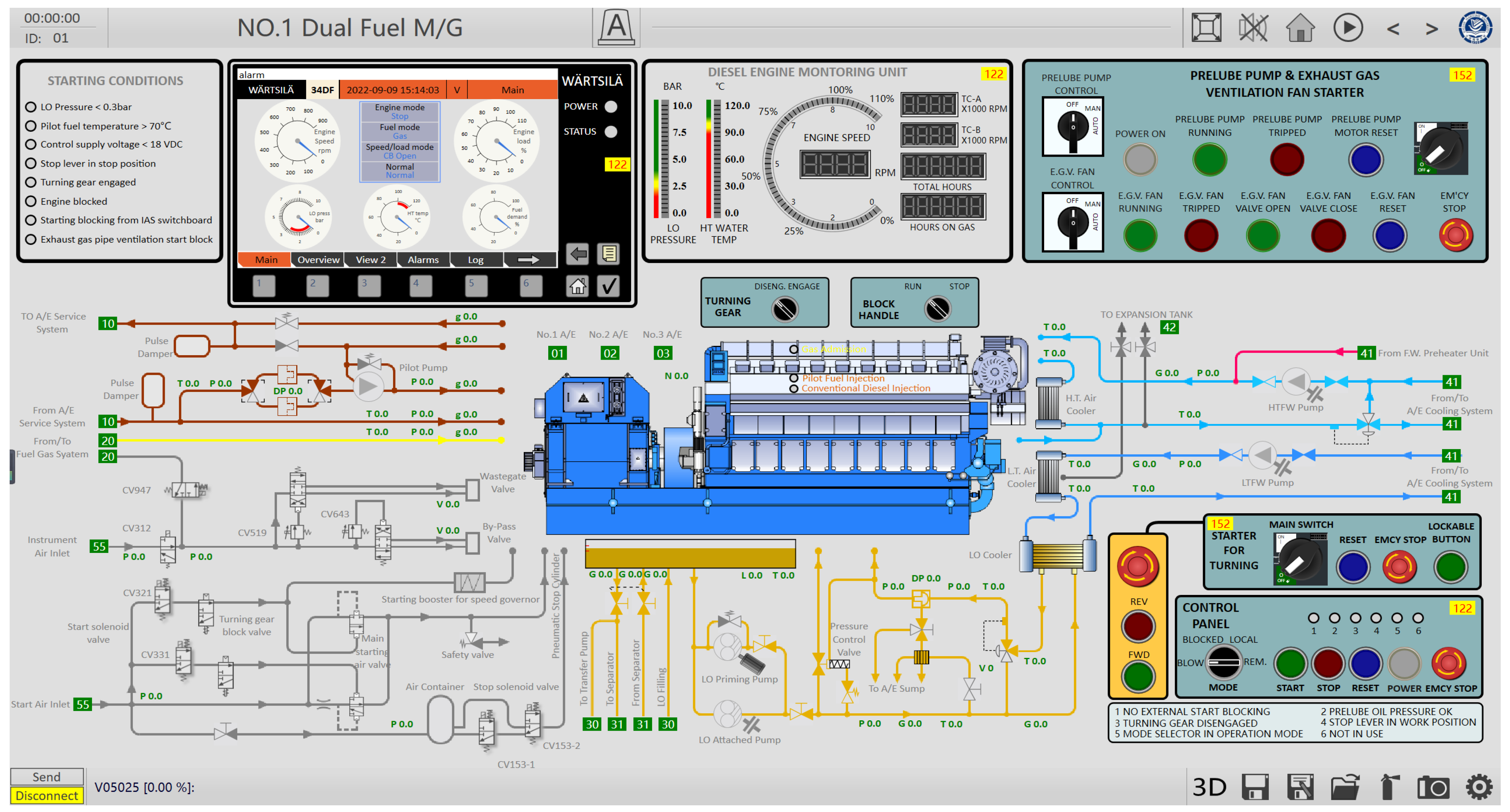Click right arrow tab on Wärtsilä display

[x=528, y=259]
